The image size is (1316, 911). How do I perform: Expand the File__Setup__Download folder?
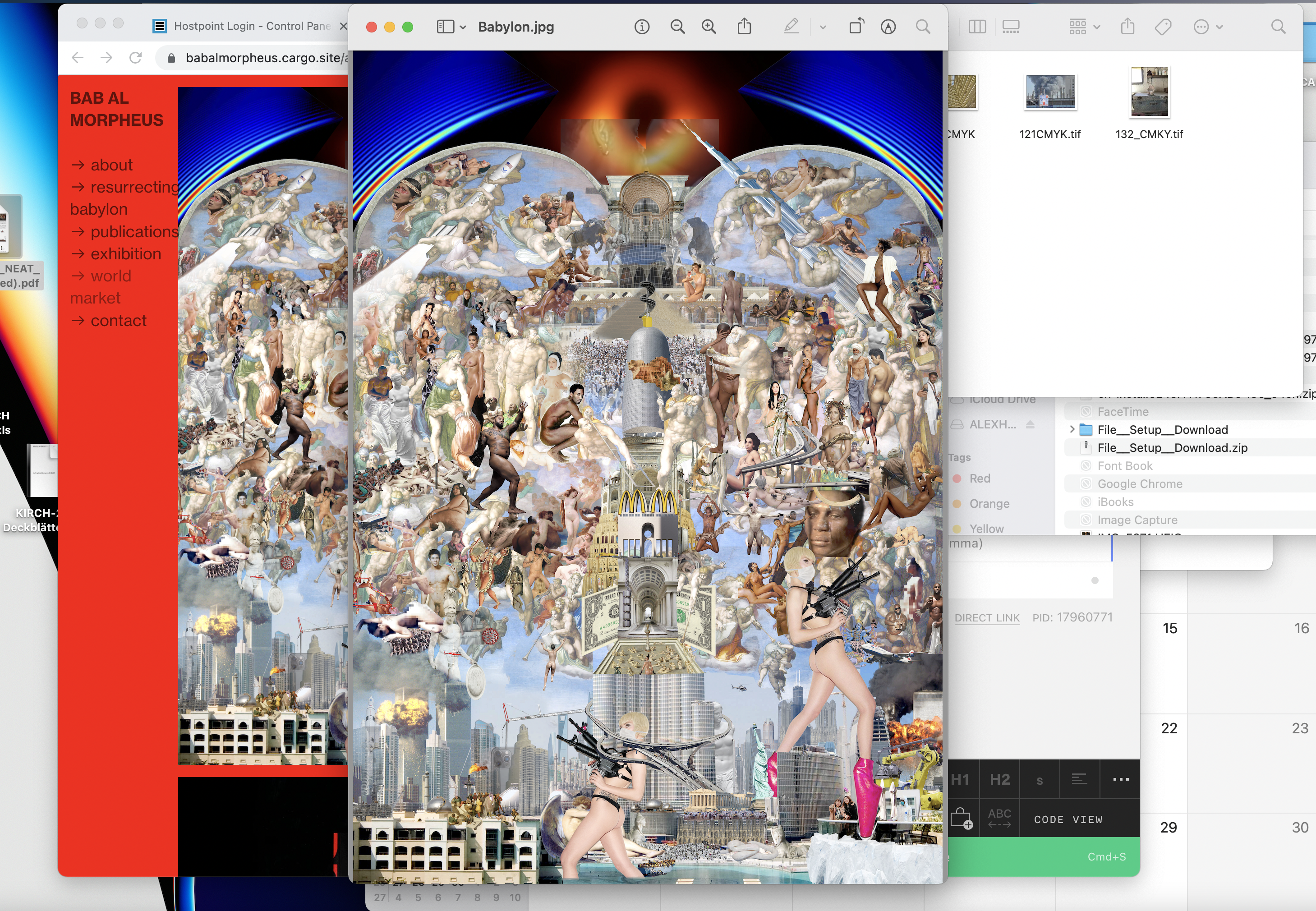coord(1072,429)
